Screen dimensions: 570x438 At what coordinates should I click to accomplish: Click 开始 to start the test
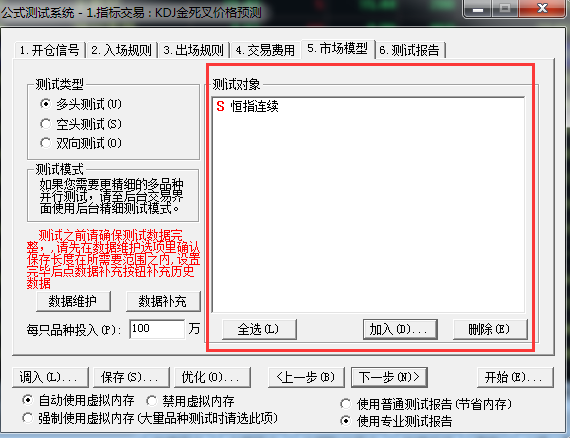(515, 377)
